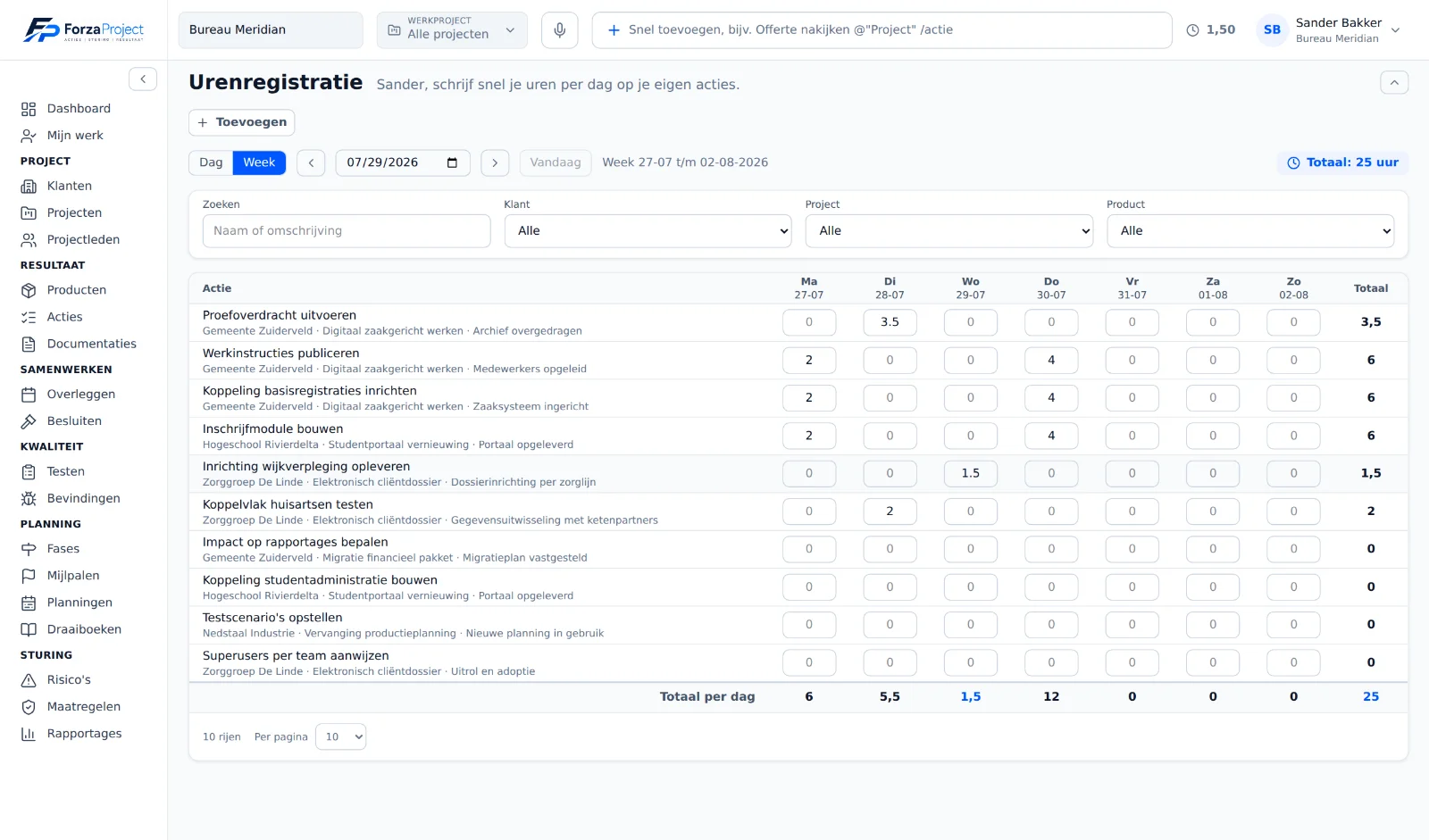Go to the next week
The height and width of the screenshot is (840, 1429).
pyautogui.click(x=495, y=162)
